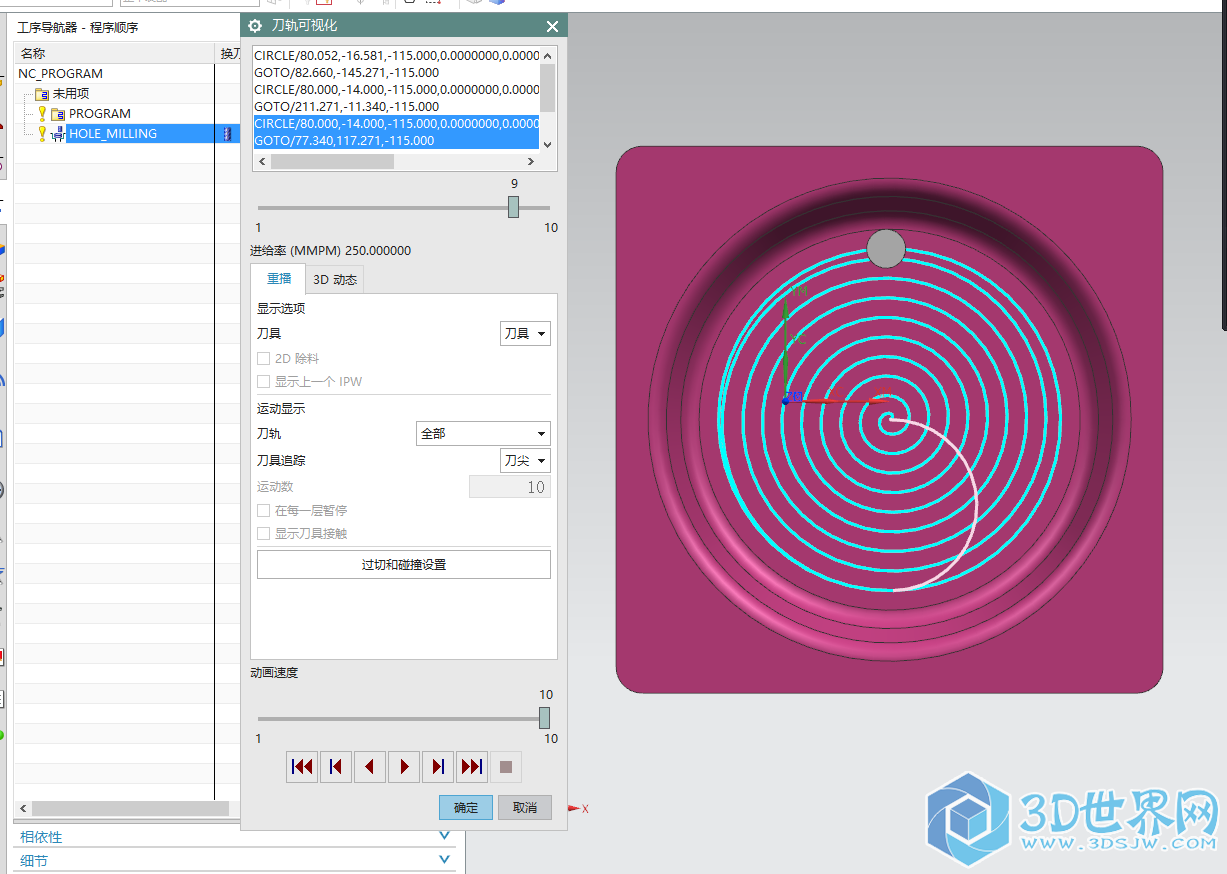Click the navigator horizontal scrollbar thumb
Screen dimensions: 1227x874
click(128, 808)
